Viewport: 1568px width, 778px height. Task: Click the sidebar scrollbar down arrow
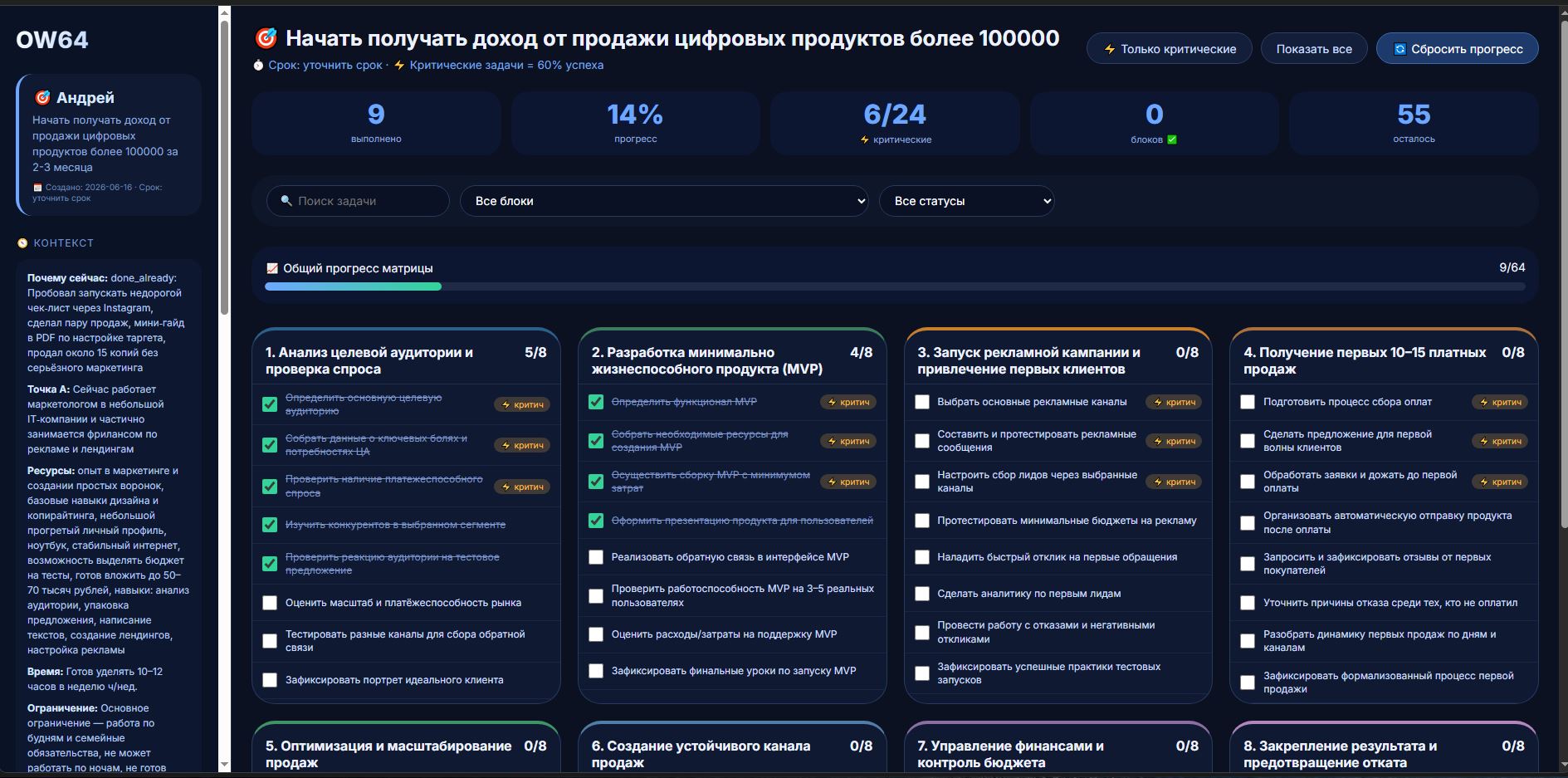pos(224,765)
